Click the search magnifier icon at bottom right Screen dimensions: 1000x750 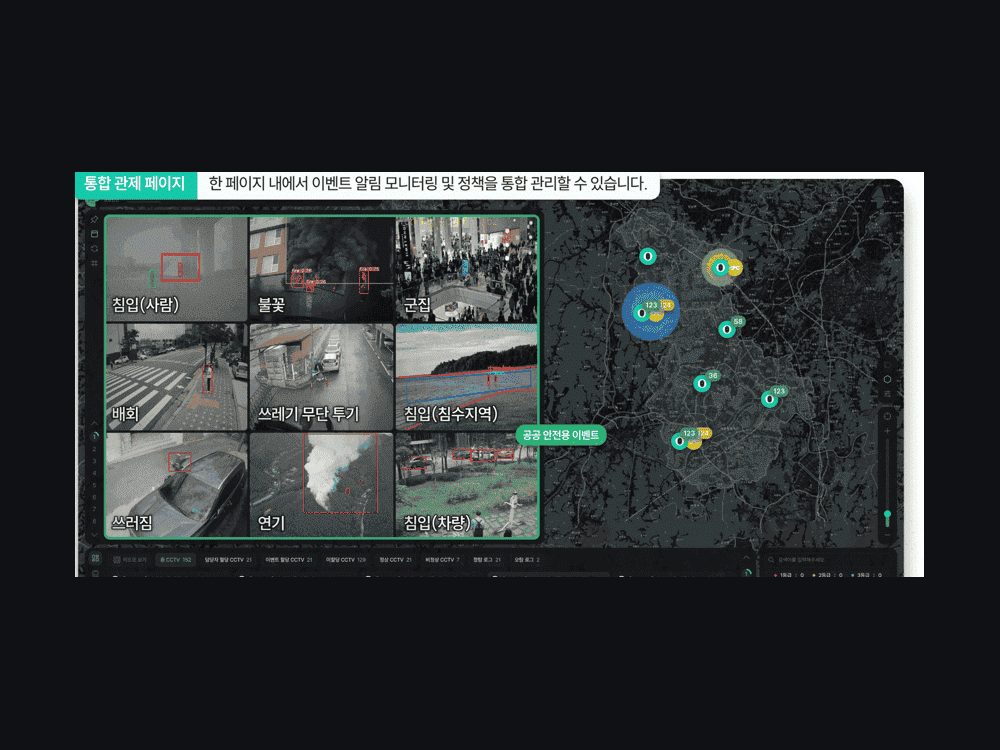coord(771,560)
